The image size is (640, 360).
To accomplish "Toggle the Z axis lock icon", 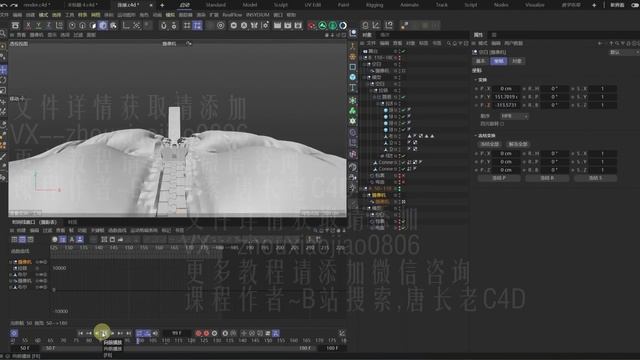I will pos(49,25).
